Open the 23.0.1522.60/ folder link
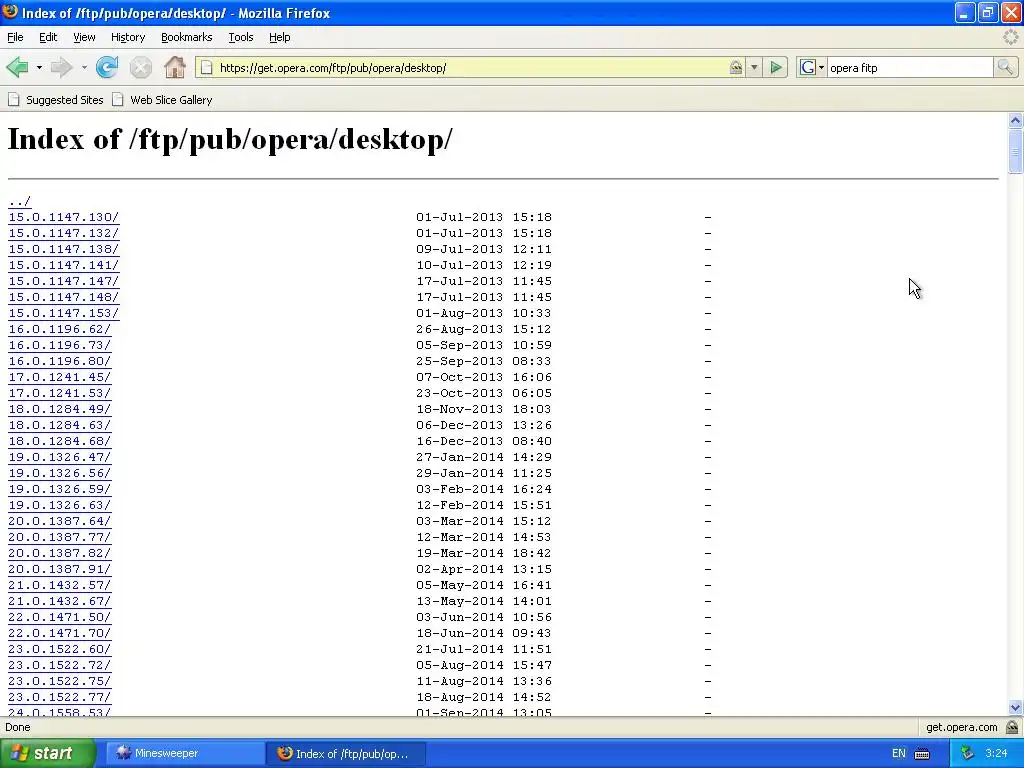1024x768 pixels. 59,649
